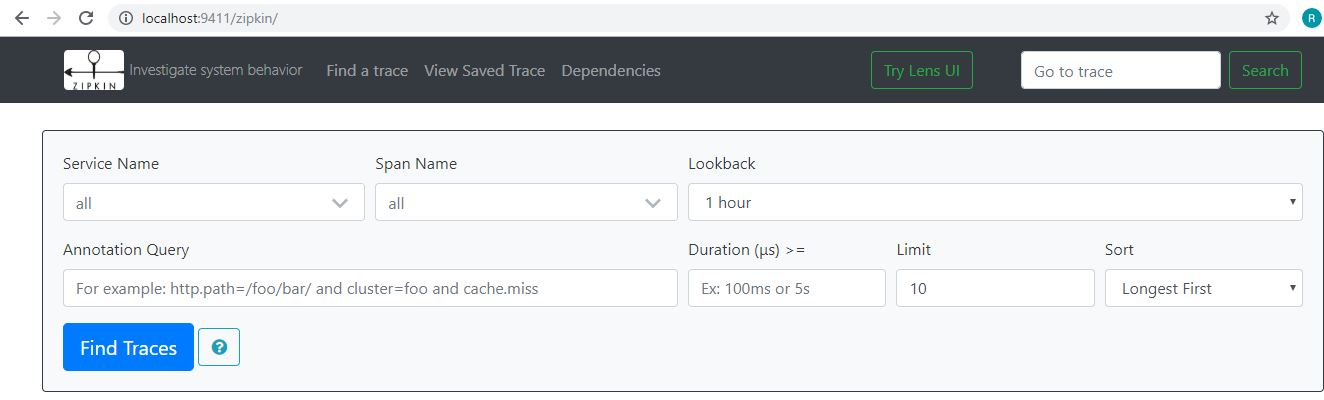The image size is (1324, 400).
Task: Expand the Service Name dropdown
Action: (213, 203)
